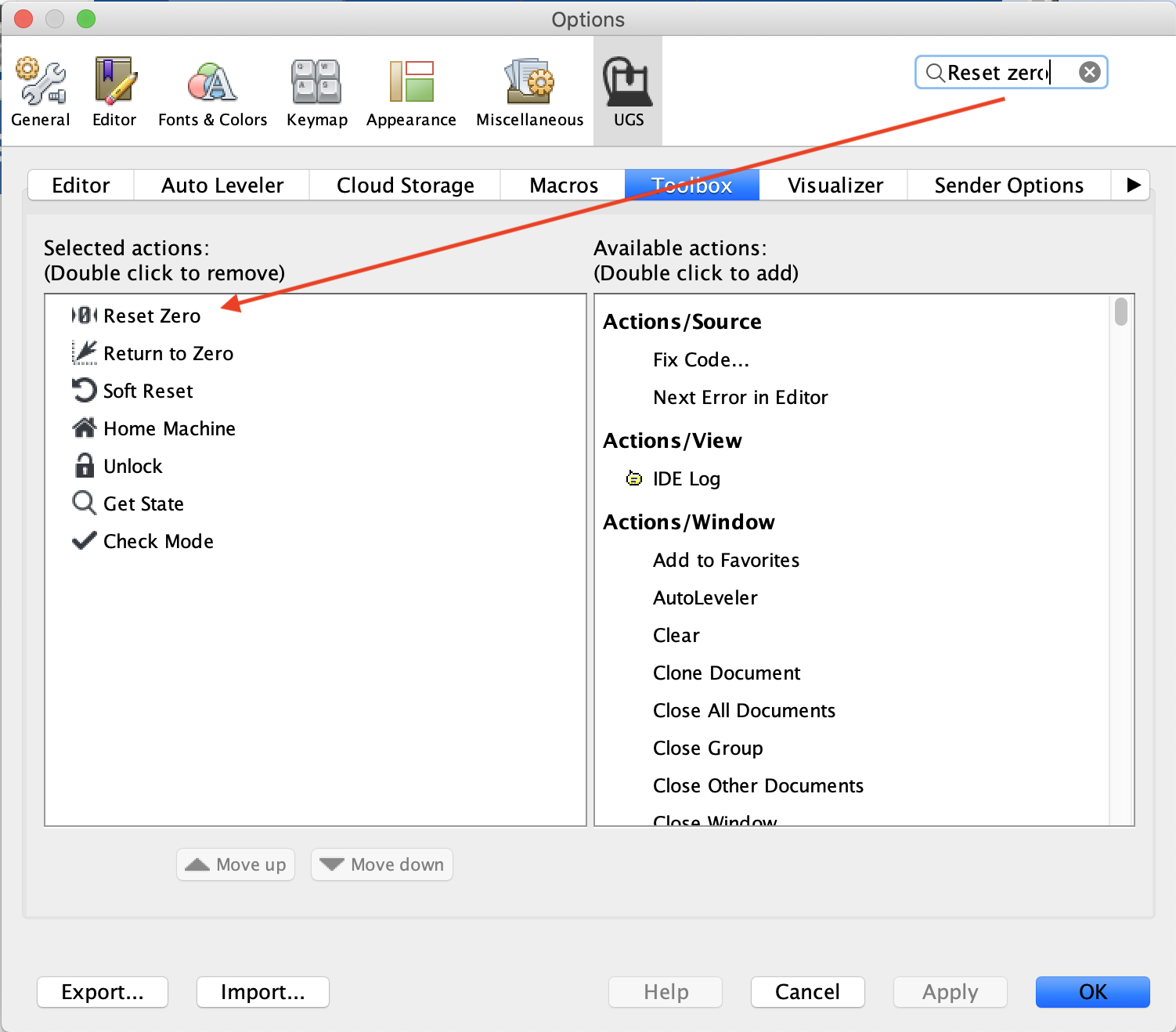Image resolution: width=1176 pixels, height=1032 pixels.
Task: Select the Unlock action in list
Action: click(x=132, y=466)
